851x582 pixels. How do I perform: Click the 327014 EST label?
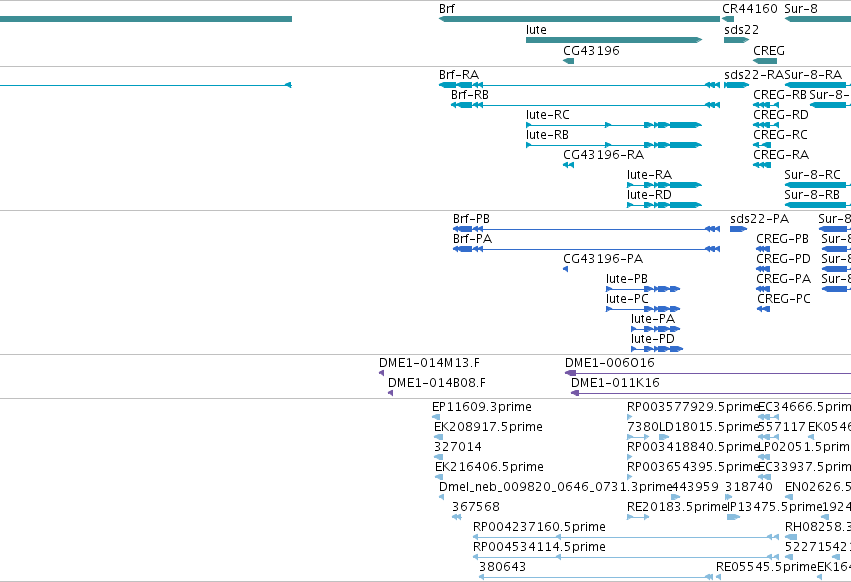click(458, 447)
